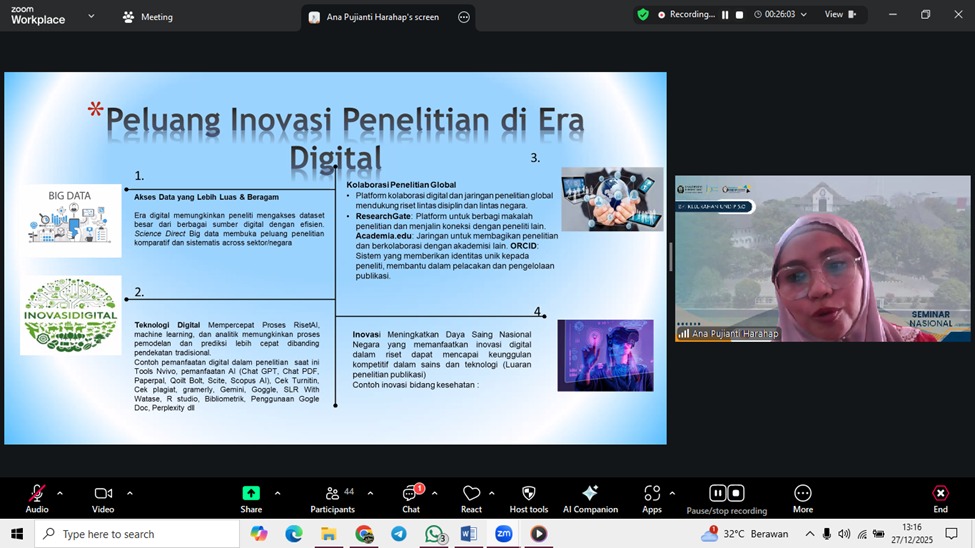The width and height of the screenshot is (975, 548).
Task: Open the View layout dropdown
Action: point(839,15)
